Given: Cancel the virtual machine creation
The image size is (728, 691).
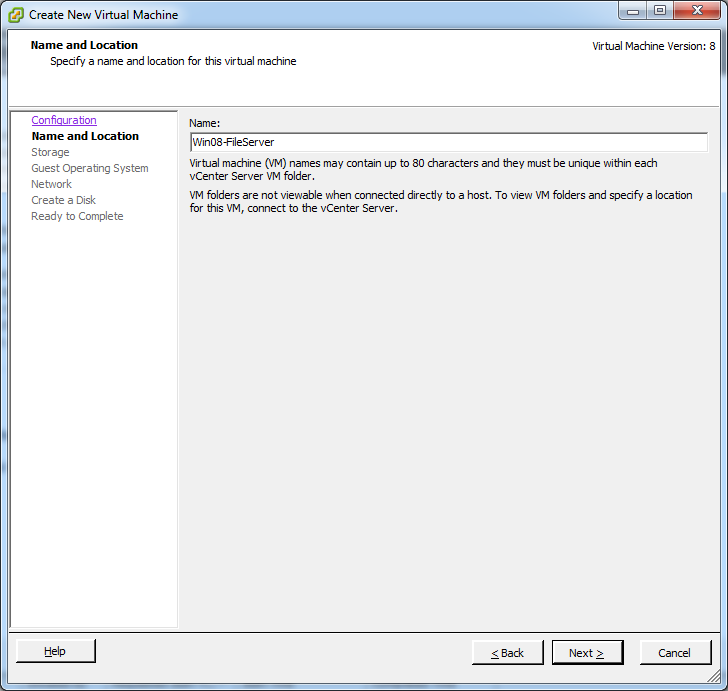Looking at the screenshot, I should [674, 653].
